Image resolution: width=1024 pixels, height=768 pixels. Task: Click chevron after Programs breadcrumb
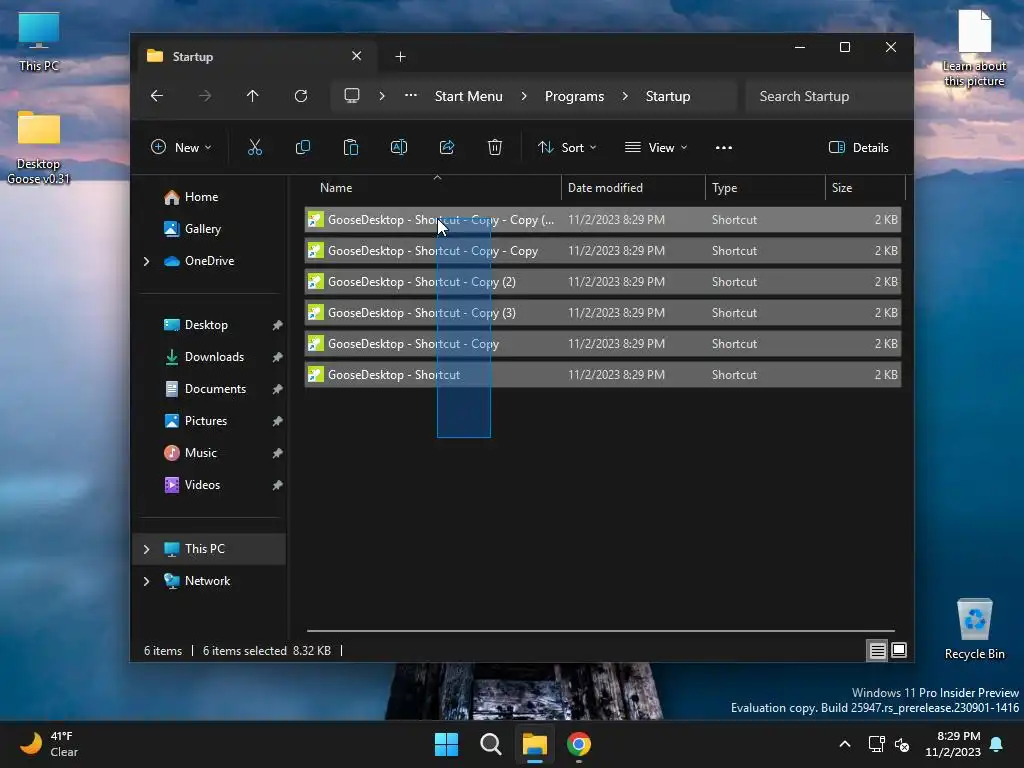point(625,96)
